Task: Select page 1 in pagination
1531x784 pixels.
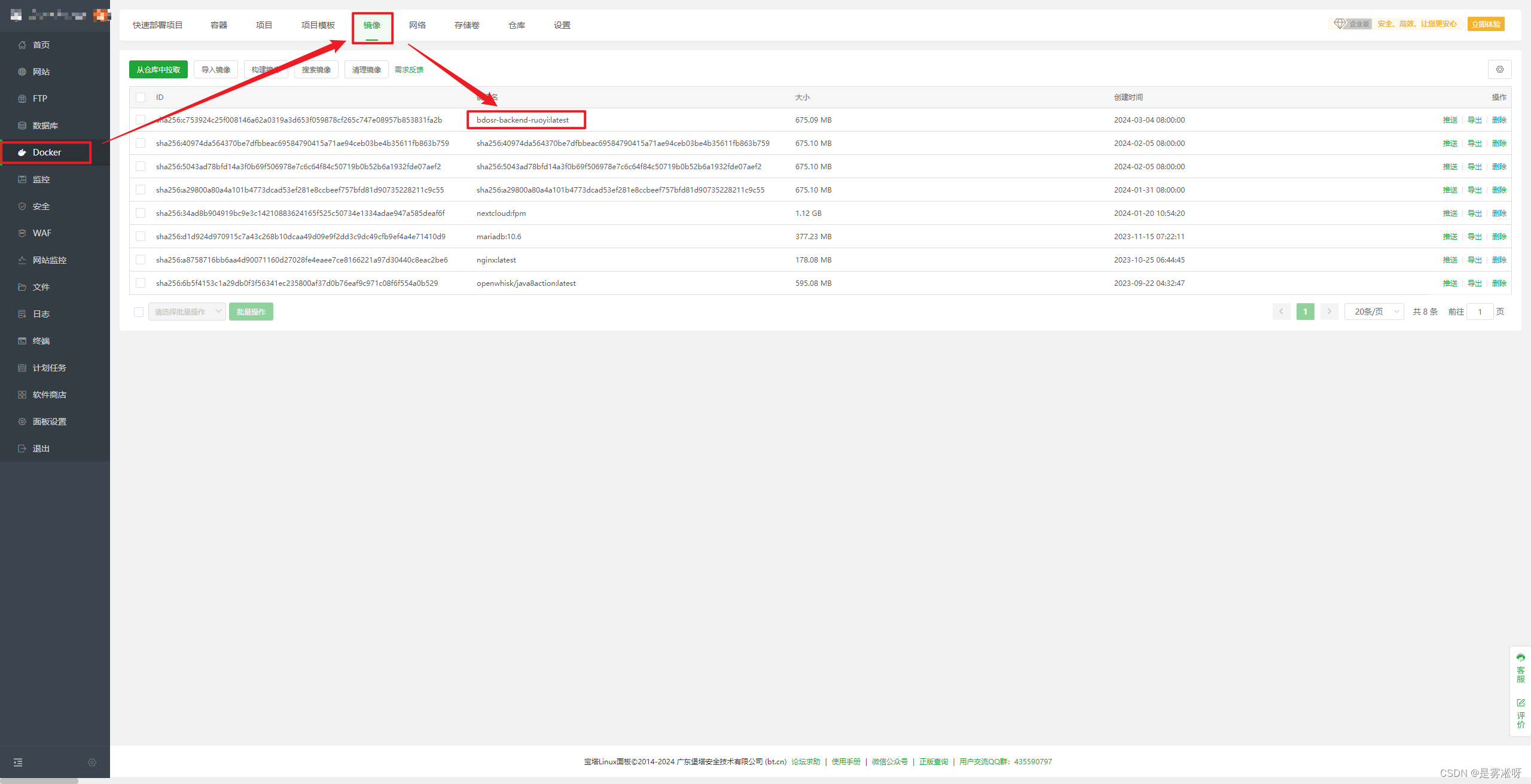Action: pos(1306,312)
